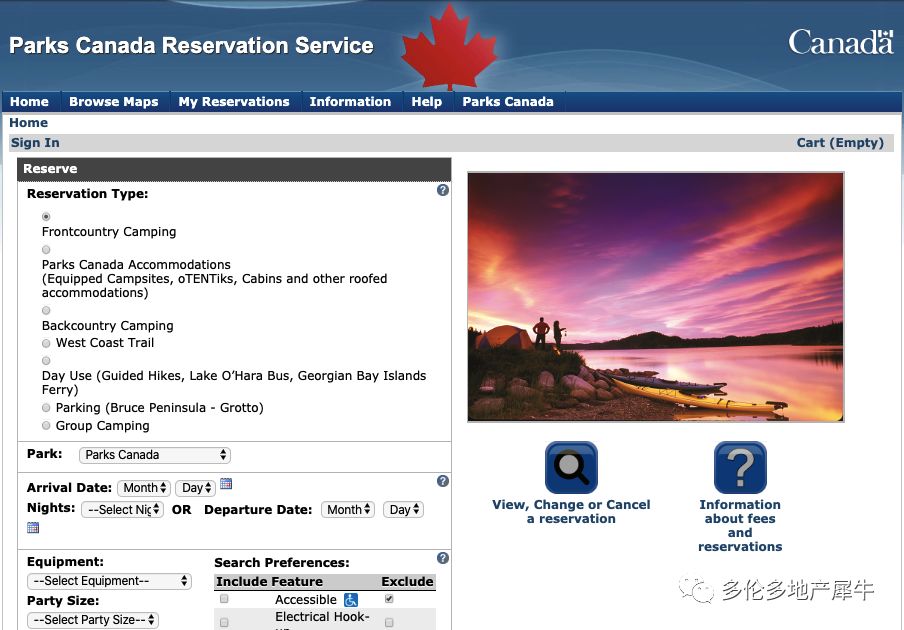Check Include box for Accessible feature

tap(224, 599)
